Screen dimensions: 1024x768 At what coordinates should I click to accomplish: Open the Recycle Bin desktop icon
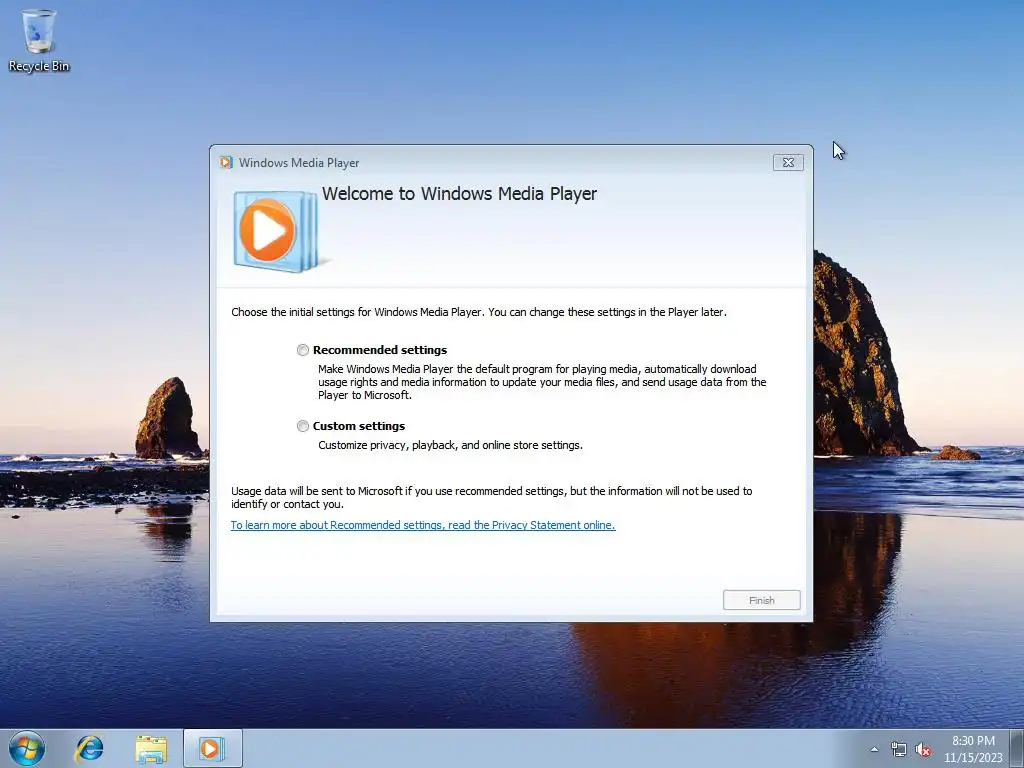39,40
